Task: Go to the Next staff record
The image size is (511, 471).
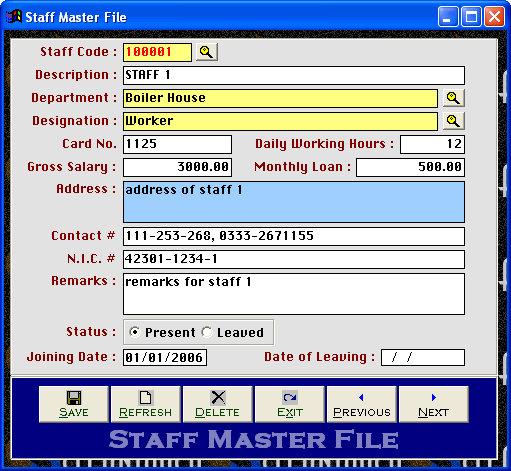Action: (434, 404)
